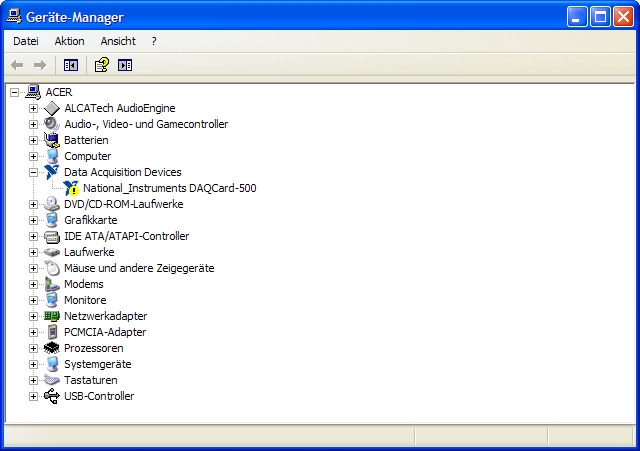Click the Data Acquisition Devices icon

coord(52,172)
